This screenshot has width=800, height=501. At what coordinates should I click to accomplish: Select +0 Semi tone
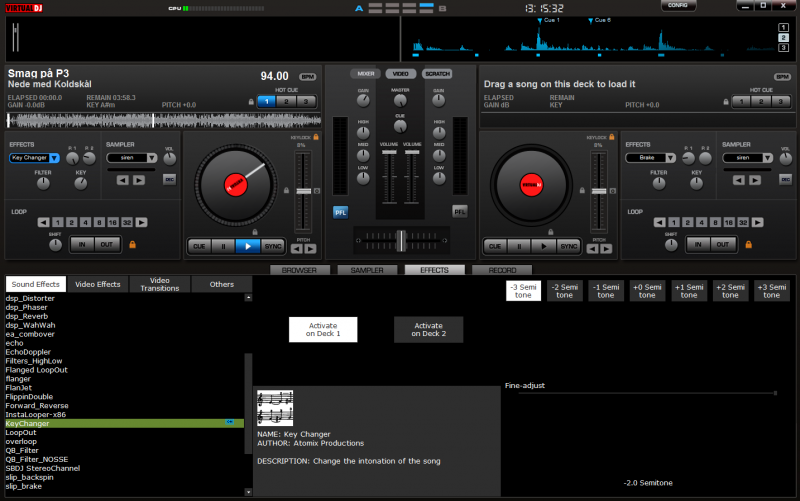tap(647, 291)
